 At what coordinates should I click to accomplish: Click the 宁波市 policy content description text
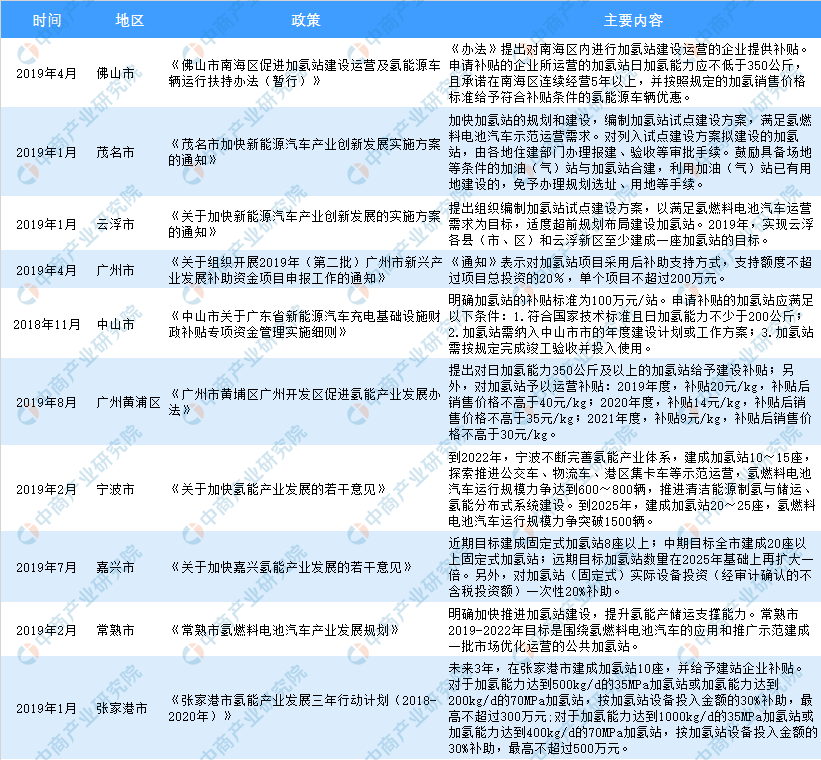[632, 488]
